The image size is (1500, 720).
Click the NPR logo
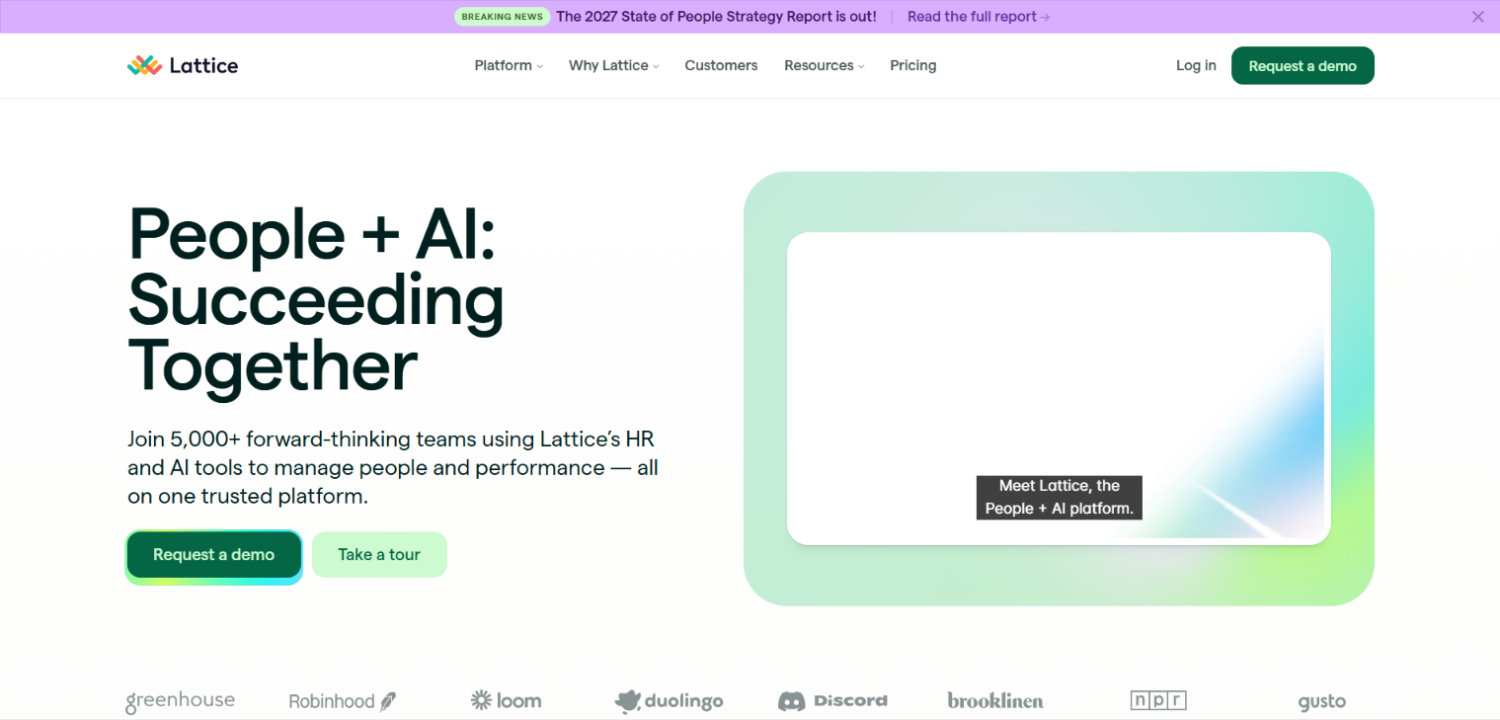1158,700
